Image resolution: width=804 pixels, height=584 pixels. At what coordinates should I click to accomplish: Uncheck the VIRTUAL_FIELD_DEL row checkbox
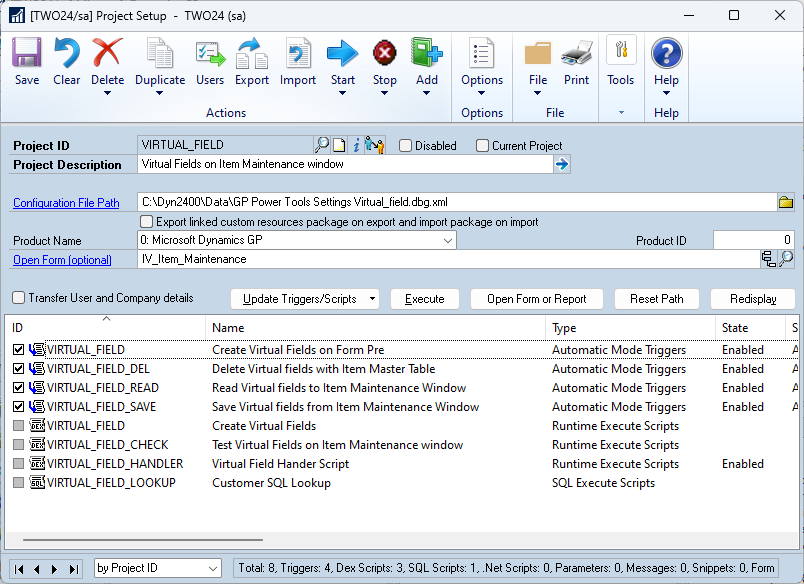coord(18,369)
